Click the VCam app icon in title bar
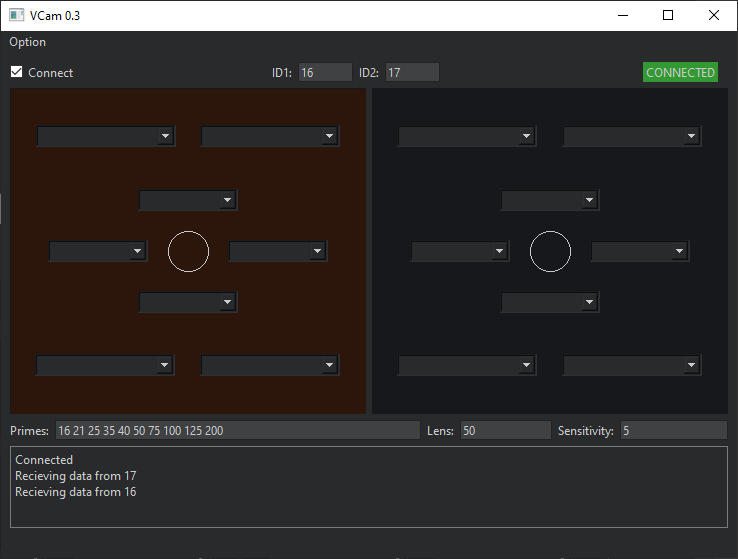 tap(16, 15)
